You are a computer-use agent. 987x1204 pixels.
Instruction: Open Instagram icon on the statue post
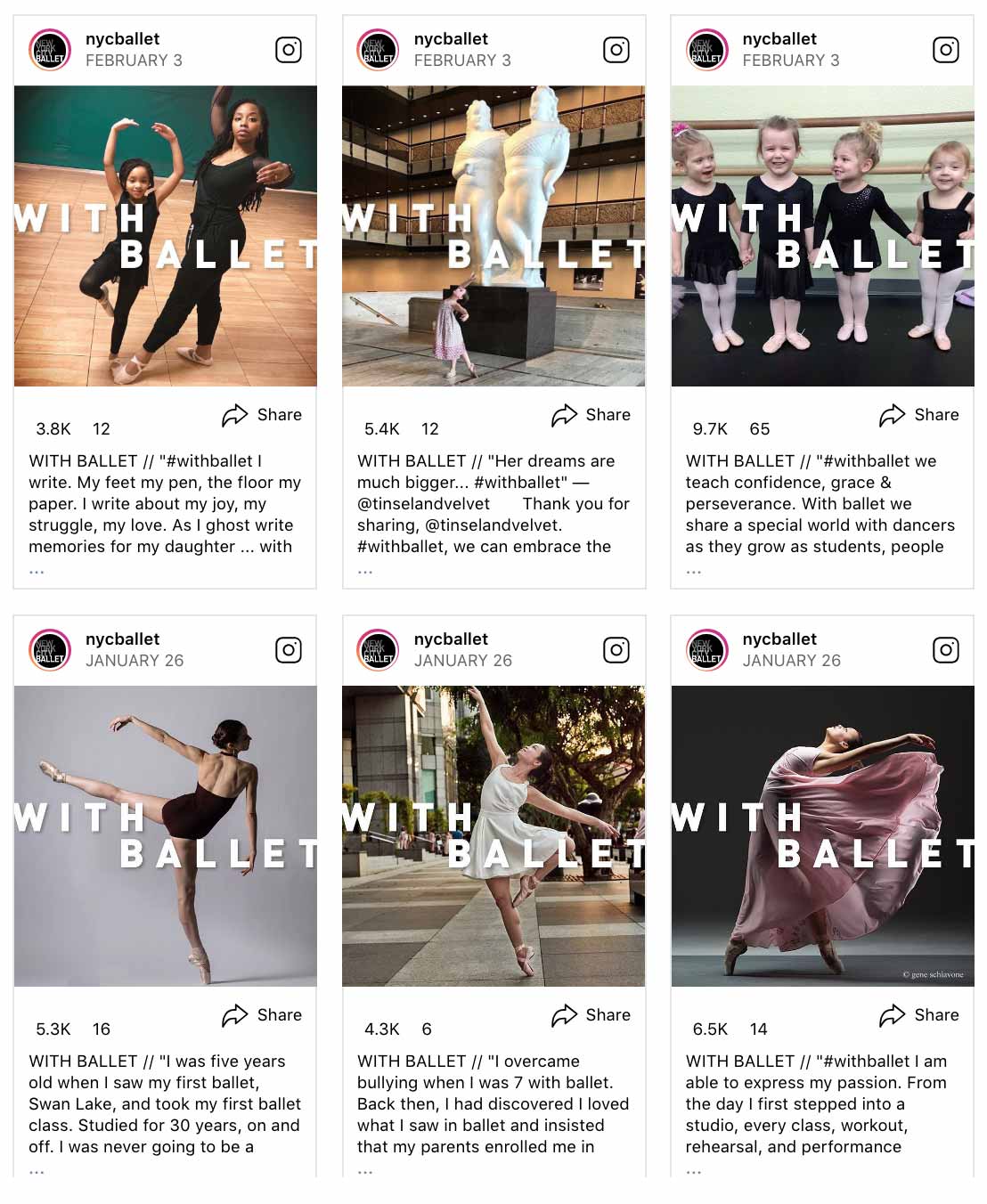pos(616,50)
